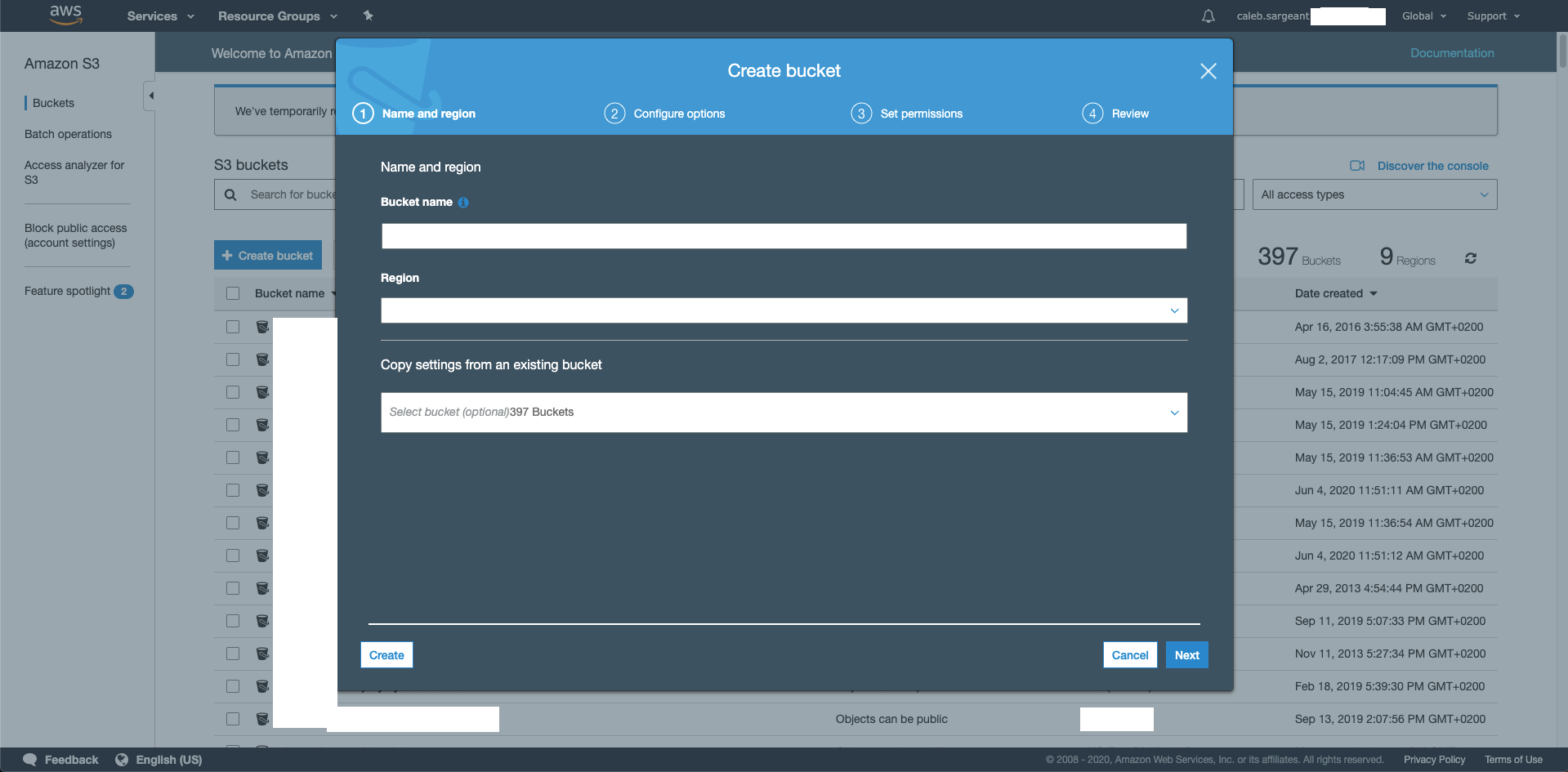Click bucket icon in the Sep 13, 2019 row
This screenshot has height=772, width=1568.
click(x=262, y=719)
